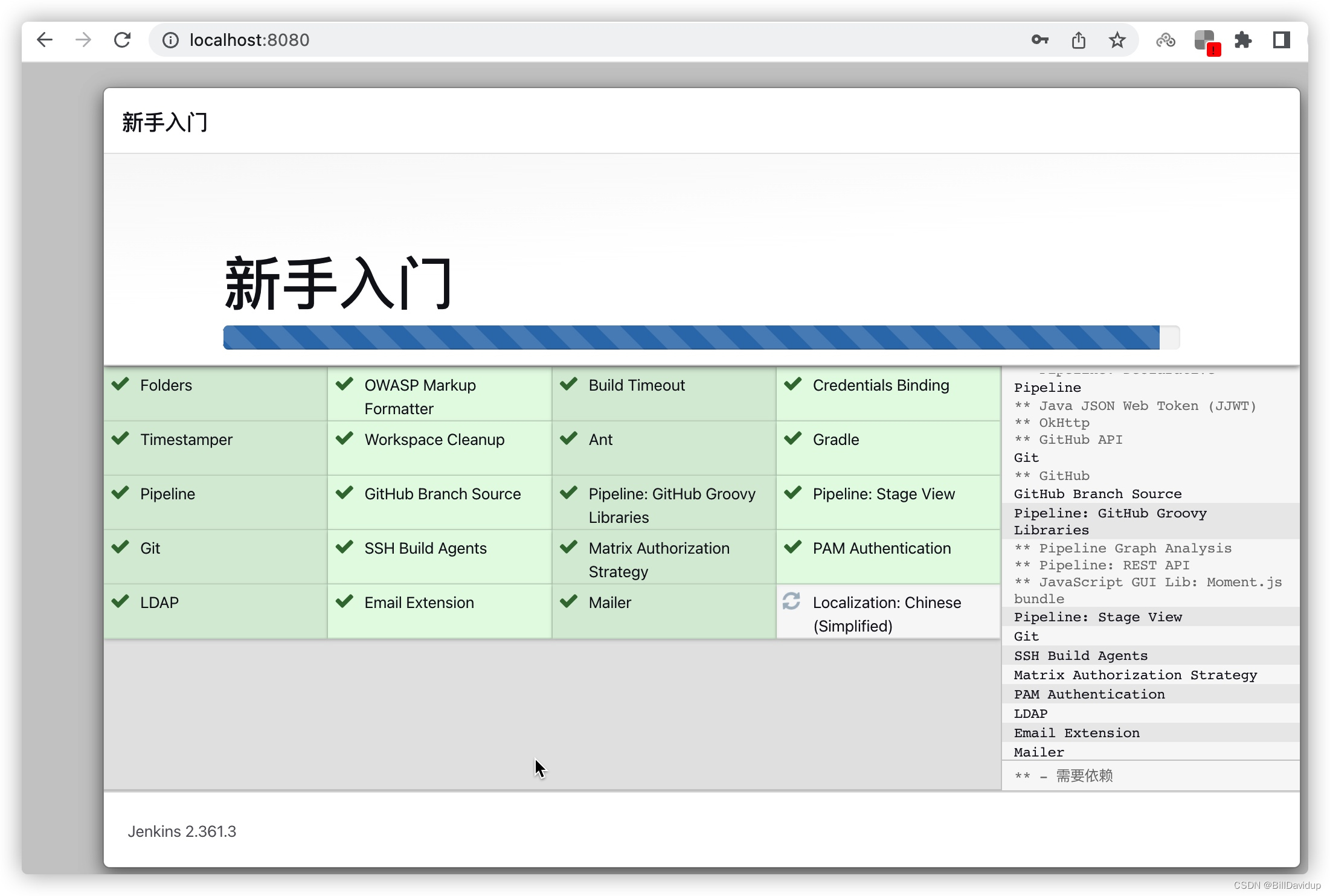Click 'Pipeline Graph Analysis' in the log

[x=1123, y=548]
